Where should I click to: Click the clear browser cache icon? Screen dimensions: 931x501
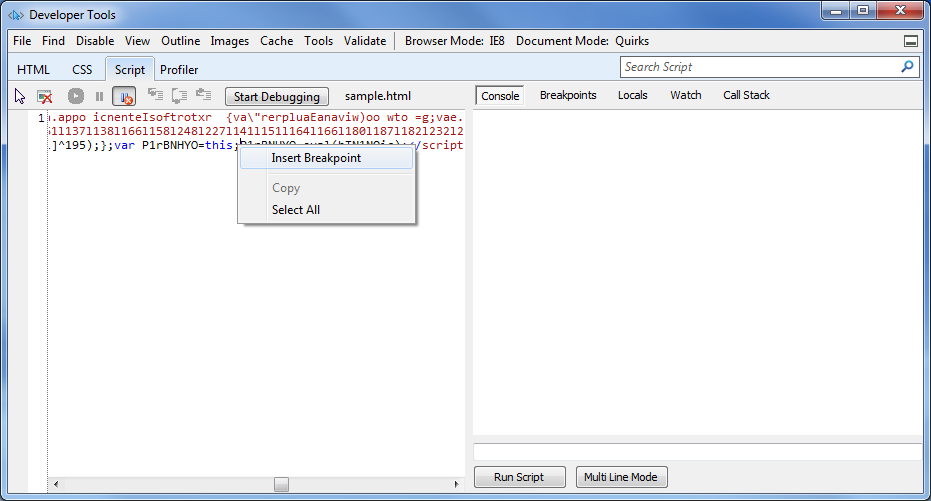point(45,96)
